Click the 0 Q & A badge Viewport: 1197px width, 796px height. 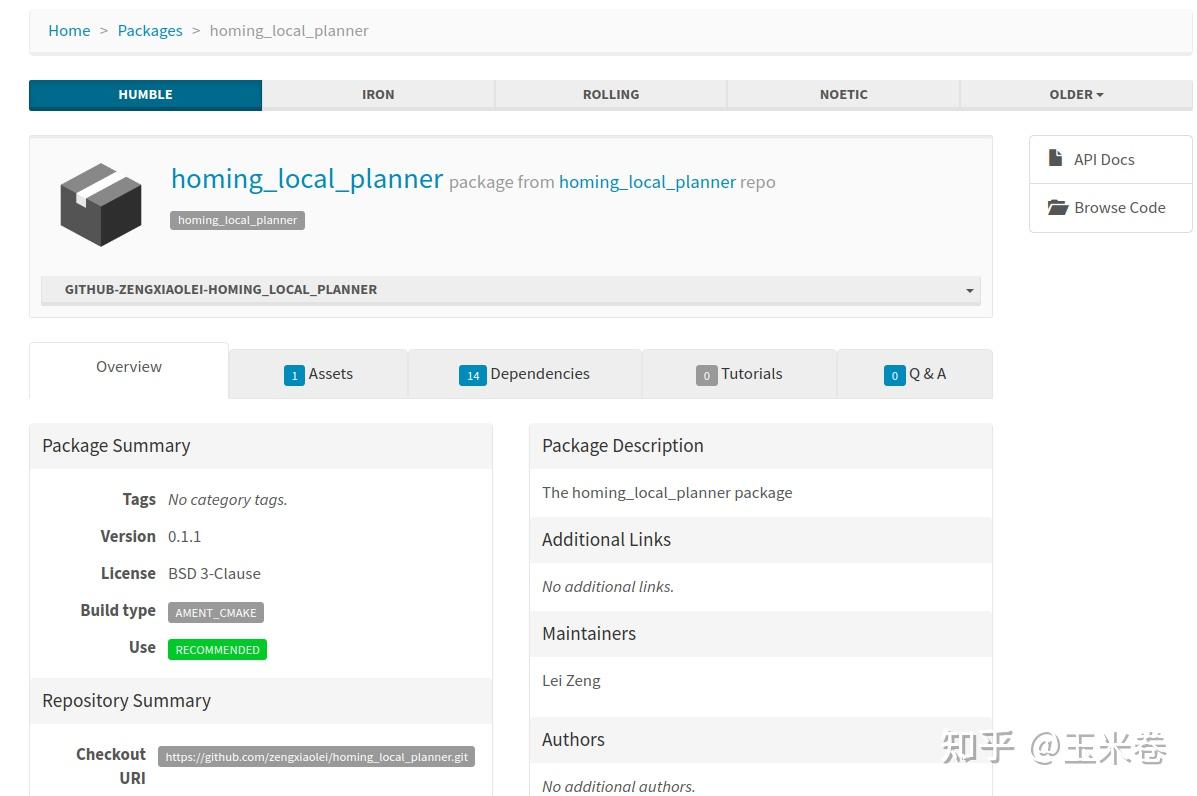(895, 376)
